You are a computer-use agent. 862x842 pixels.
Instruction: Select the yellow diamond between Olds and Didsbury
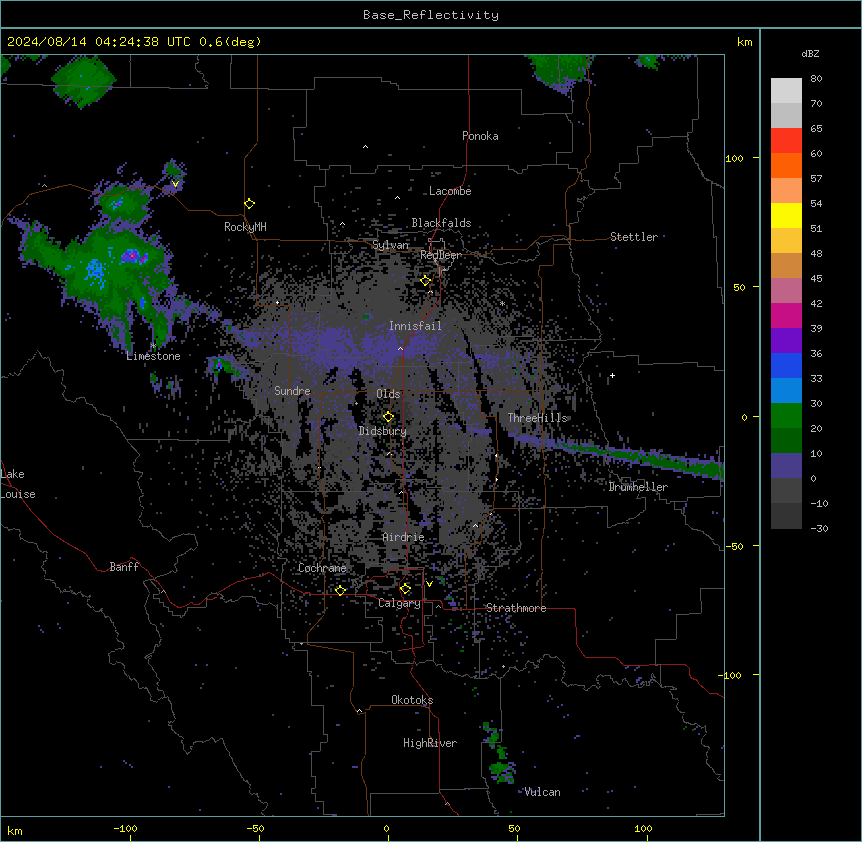388,417
